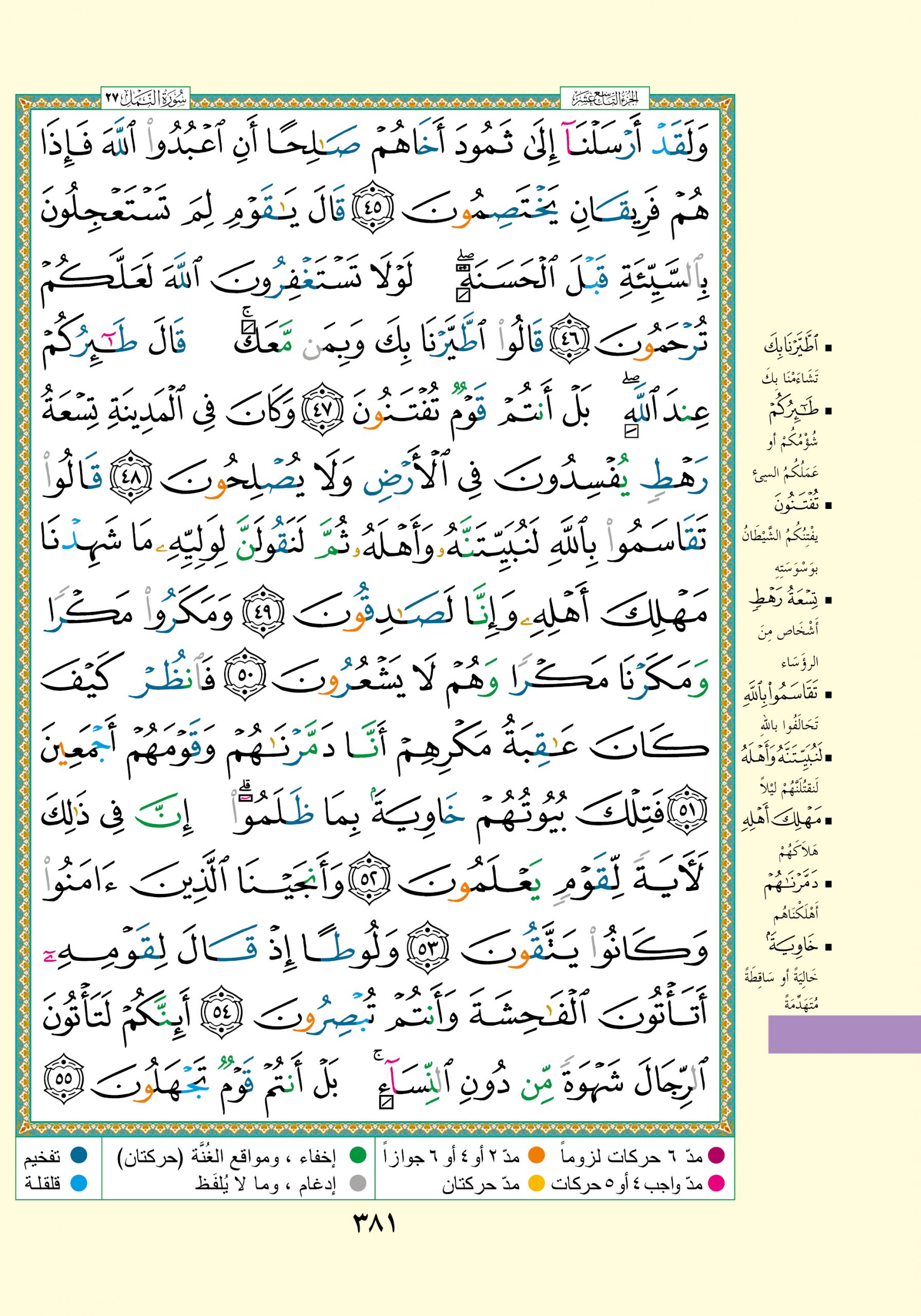Select the light blue قلقلة legend dot
The width and height of the screenshot is (921, 1316).
pos(78,1182)
